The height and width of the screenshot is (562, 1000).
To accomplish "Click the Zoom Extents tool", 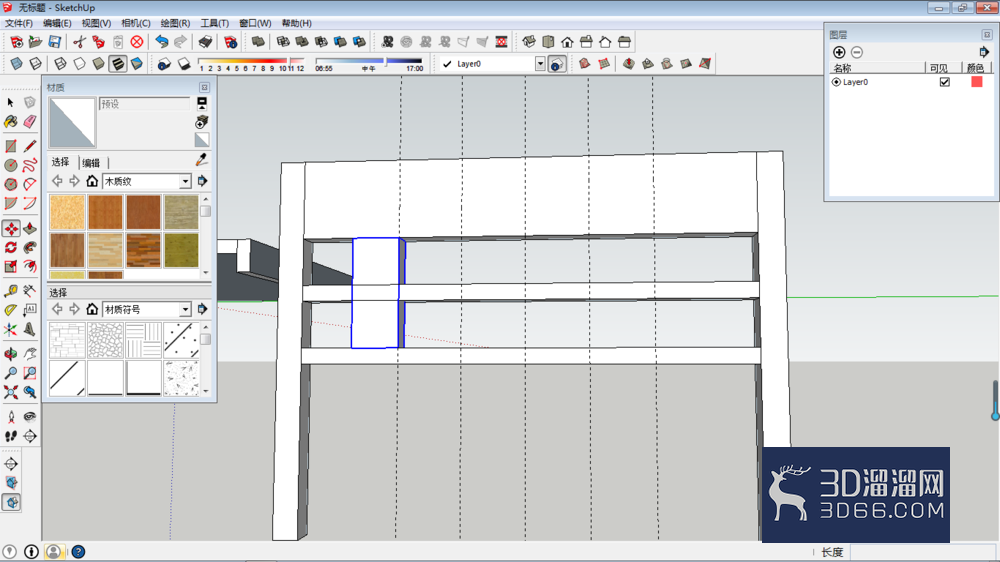I will pos(10,392).
